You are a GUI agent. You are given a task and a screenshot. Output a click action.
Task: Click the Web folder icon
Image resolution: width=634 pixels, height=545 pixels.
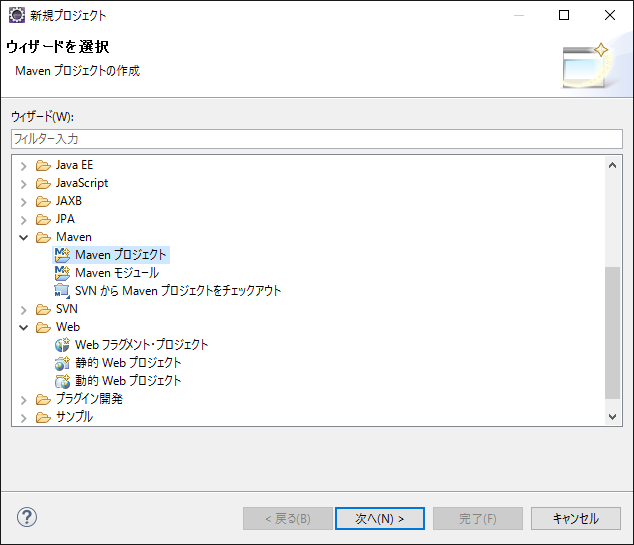(43, 327)
